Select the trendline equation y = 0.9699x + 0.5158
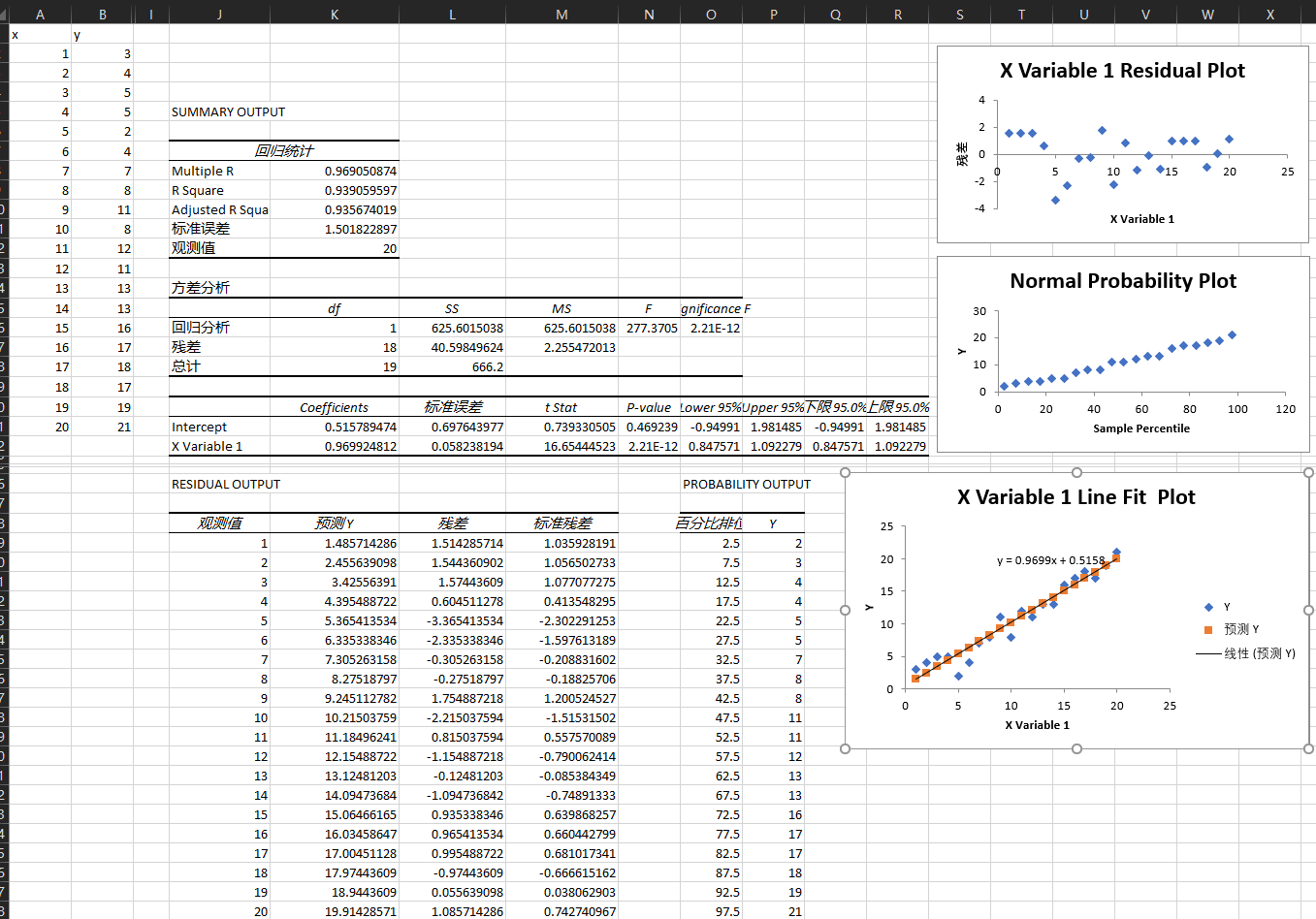 coord(1050,560)
